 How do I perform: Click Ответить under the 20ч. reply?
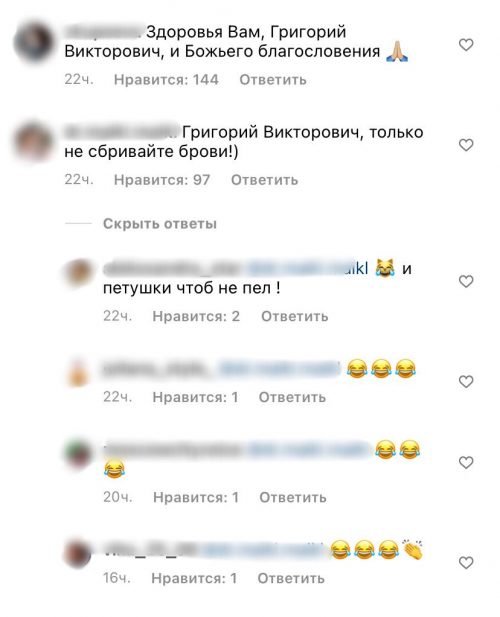coord(293,498)
